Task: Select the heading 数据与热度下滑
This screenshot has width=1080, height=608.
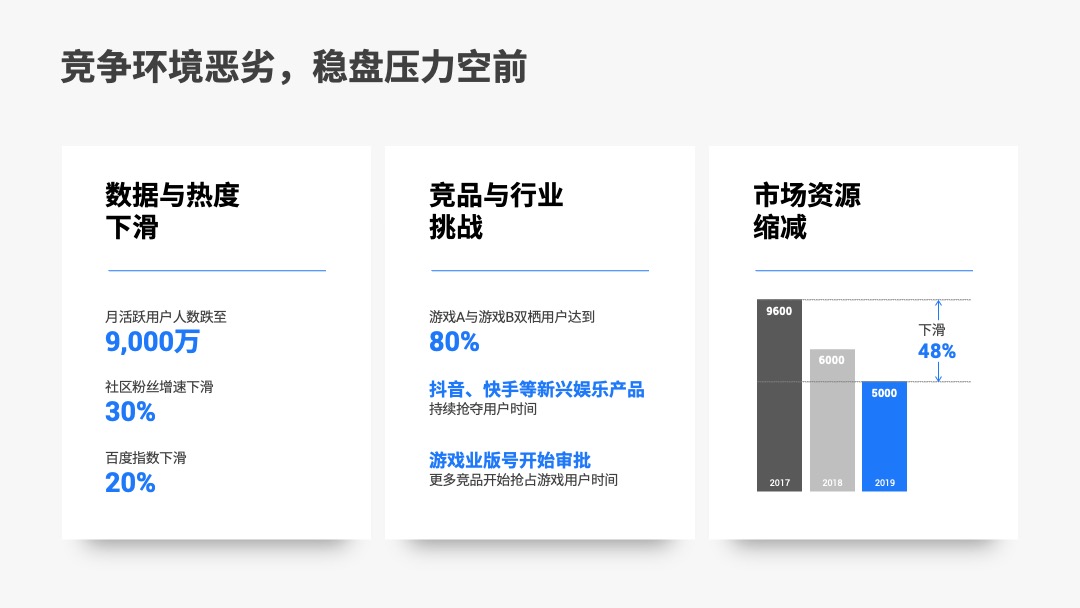Action: 172,211
